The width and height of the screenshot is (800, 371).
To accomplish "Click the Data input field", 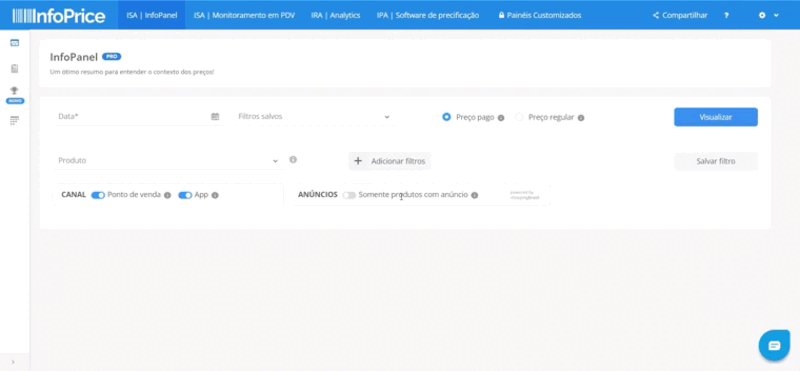I will point(139,117).
